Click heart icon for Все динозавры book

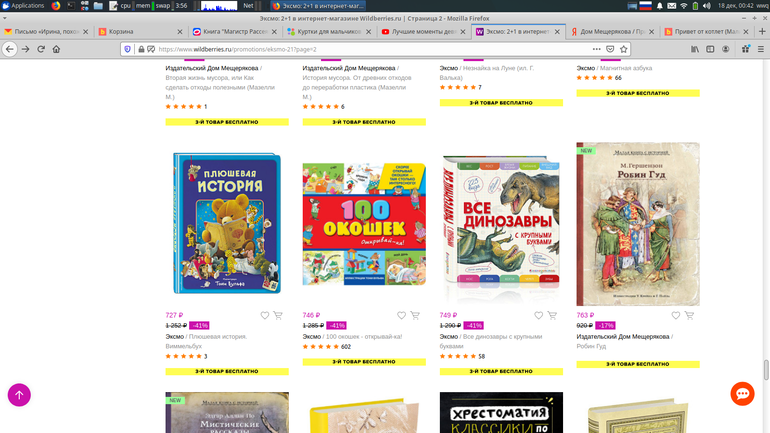[539, 315]
